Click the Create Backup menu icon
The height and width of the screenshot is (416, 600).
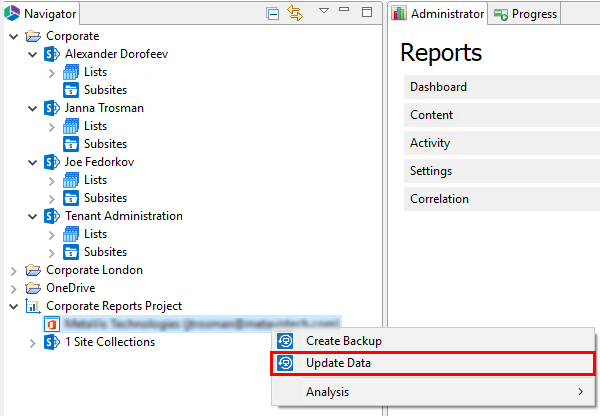pos(286,341)
